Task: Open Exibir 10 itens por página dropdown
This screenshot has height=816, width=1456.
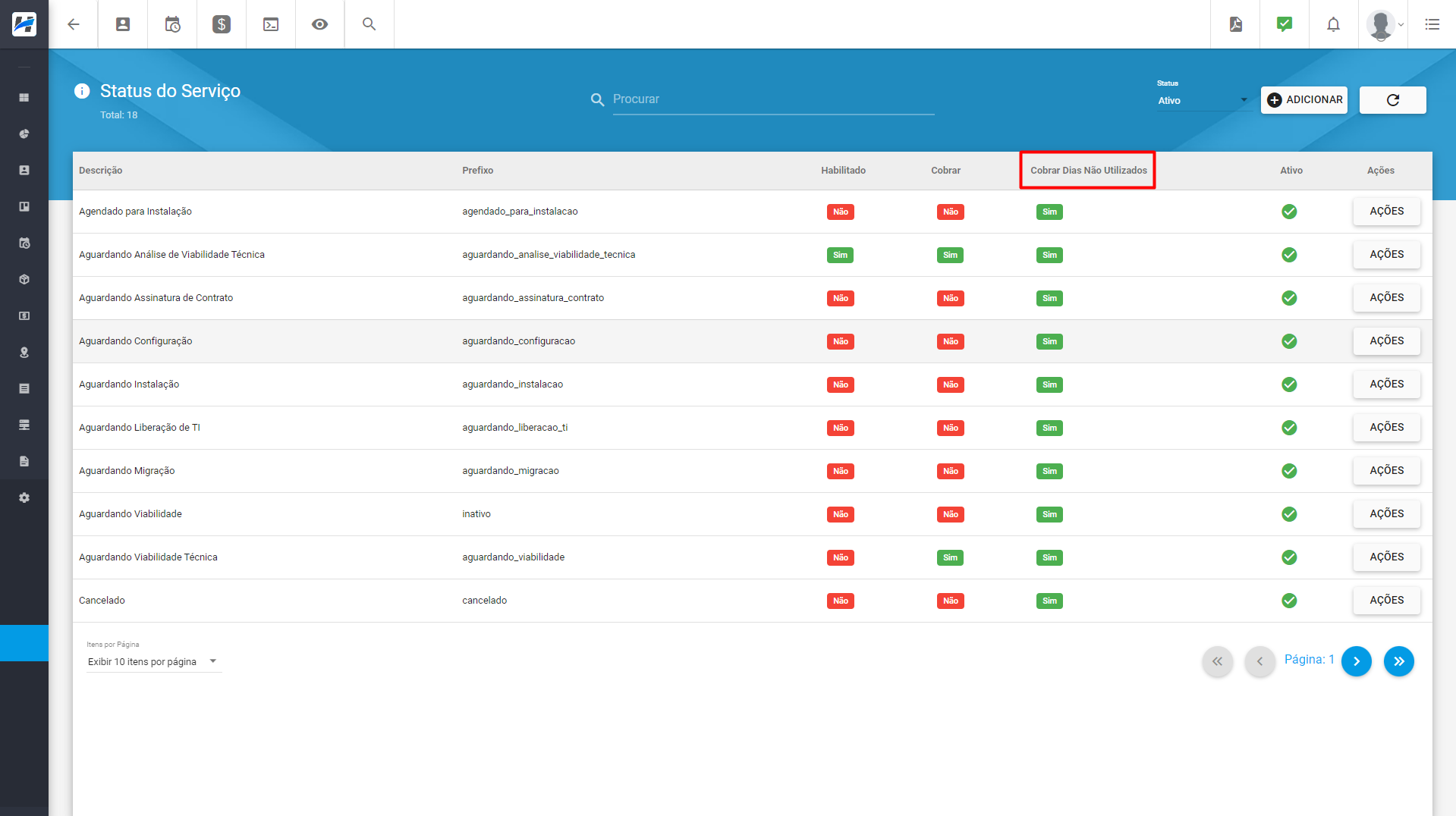Action: point(154,662)
